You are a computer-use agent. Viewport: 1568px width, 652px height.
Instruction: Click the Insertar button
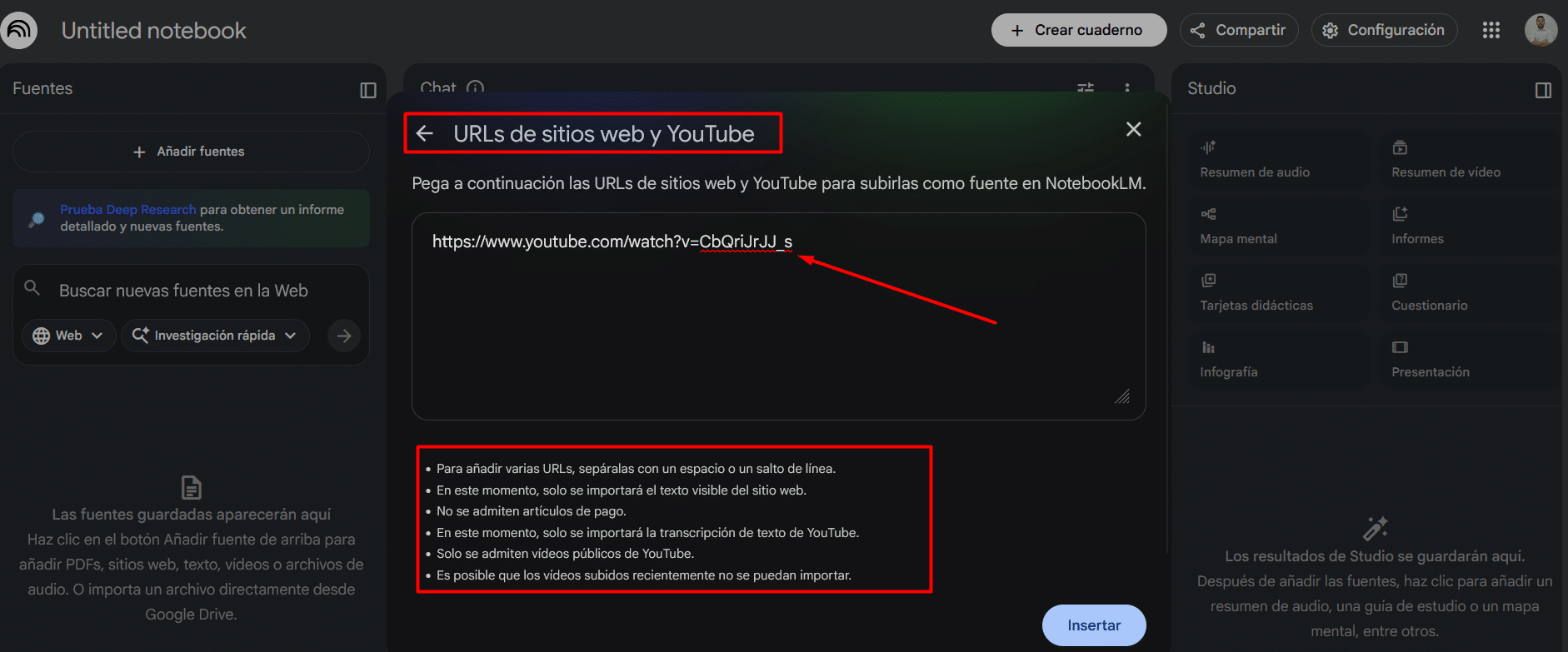coord(1094,625)
